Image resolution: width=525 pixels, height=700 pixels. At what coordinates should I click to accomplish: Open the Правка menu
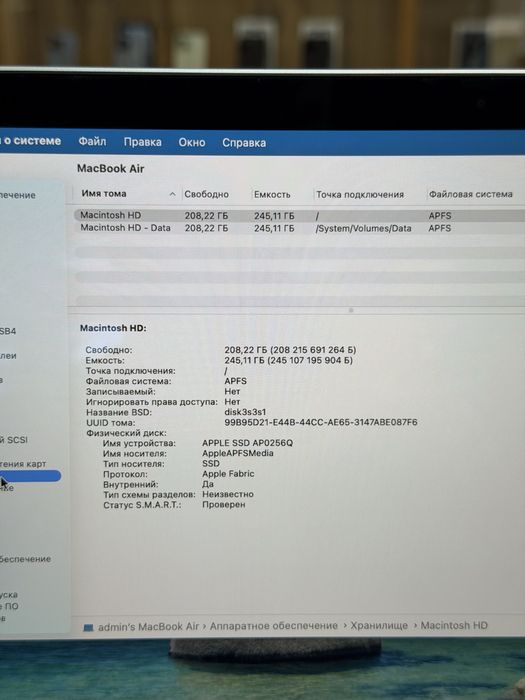pyautogui.click(x=142, y=142)
